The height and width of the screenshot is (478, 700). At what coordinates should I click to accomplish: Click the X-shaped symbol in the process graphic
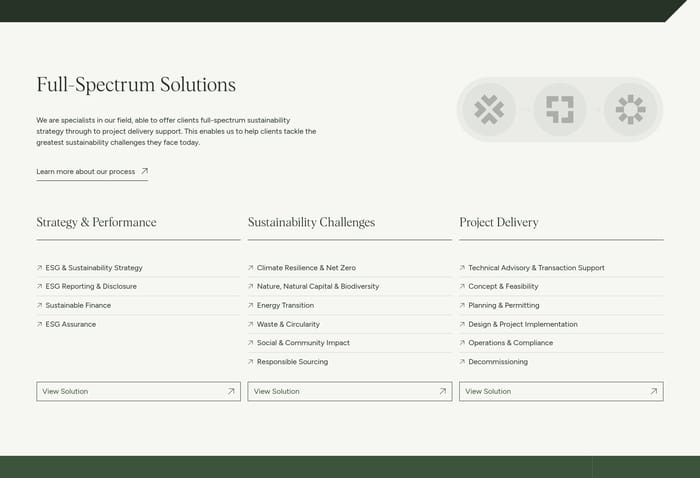(489, 109)
